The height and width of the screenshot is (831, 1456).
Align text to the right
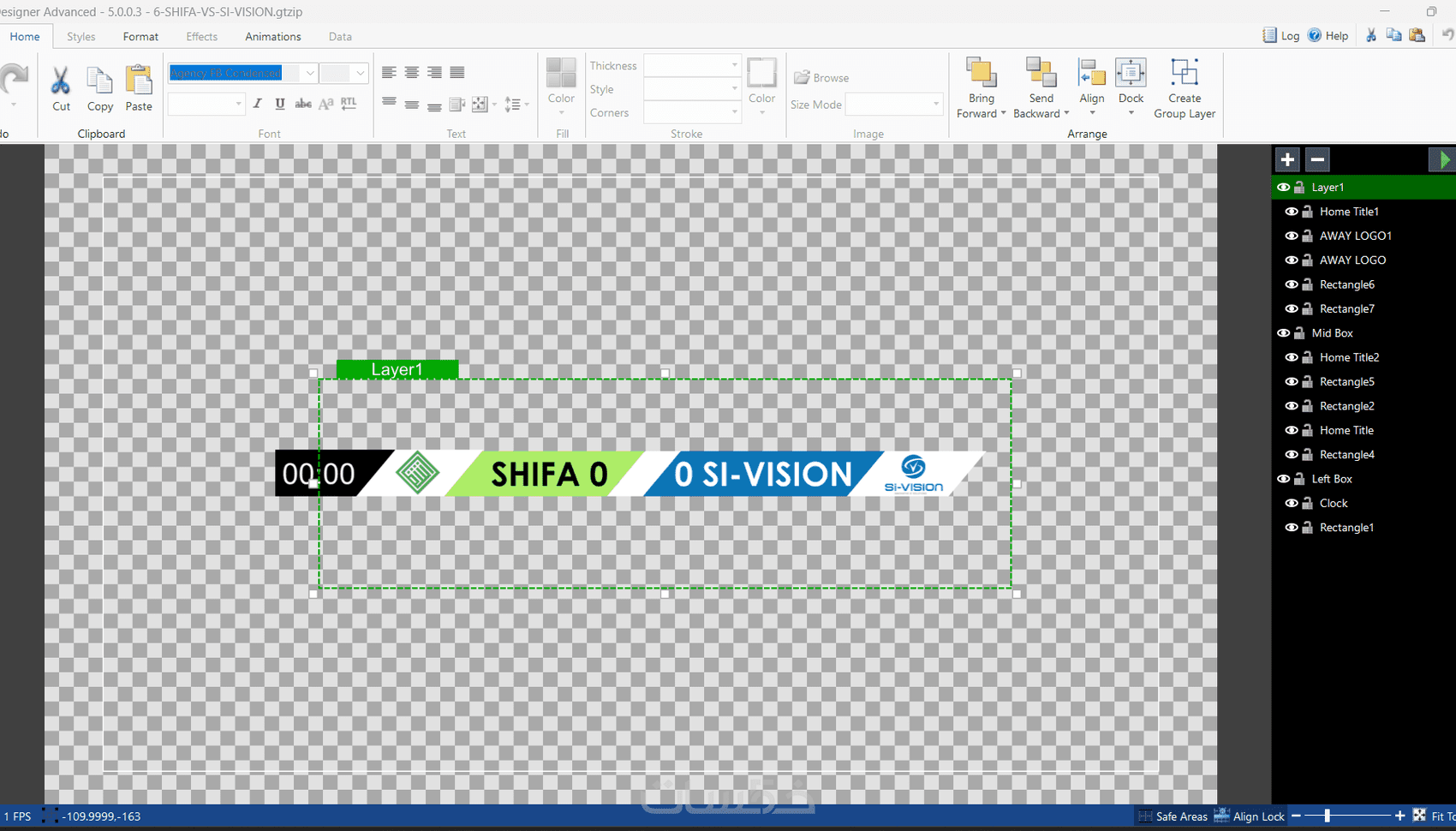click(x=435, y=73)
